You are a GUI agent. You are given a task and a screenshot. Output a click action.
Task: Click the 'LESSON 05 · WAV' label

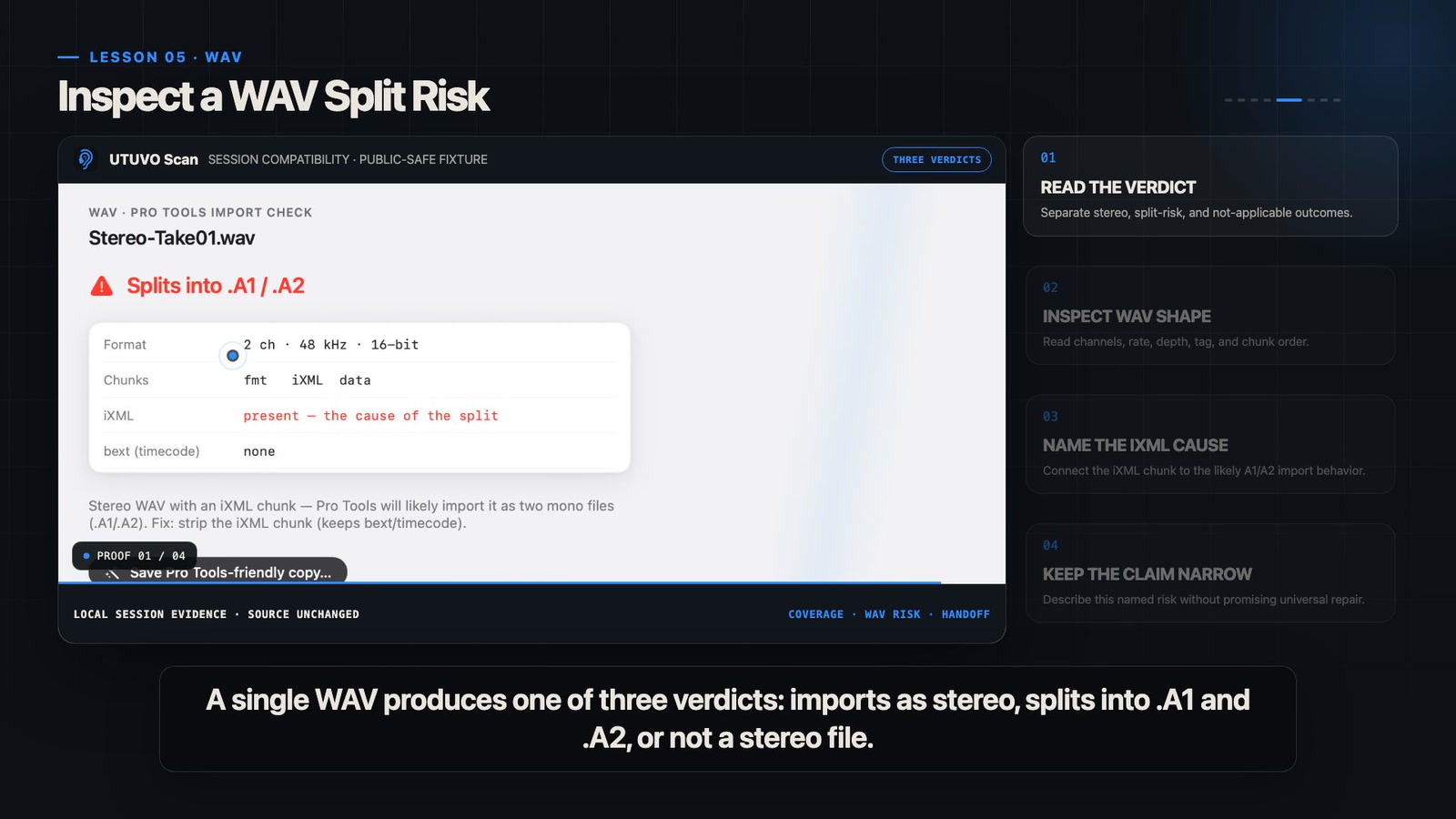(166, 57)
